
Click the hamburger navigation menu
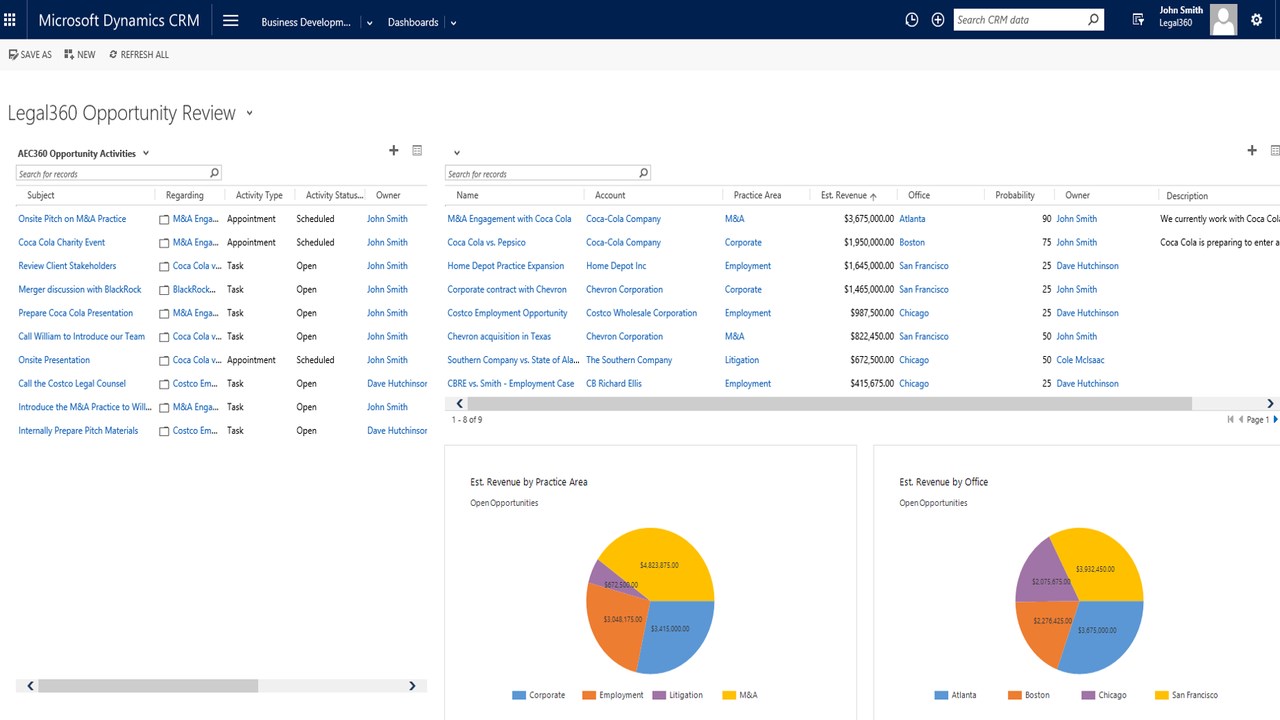coord(230,19)
